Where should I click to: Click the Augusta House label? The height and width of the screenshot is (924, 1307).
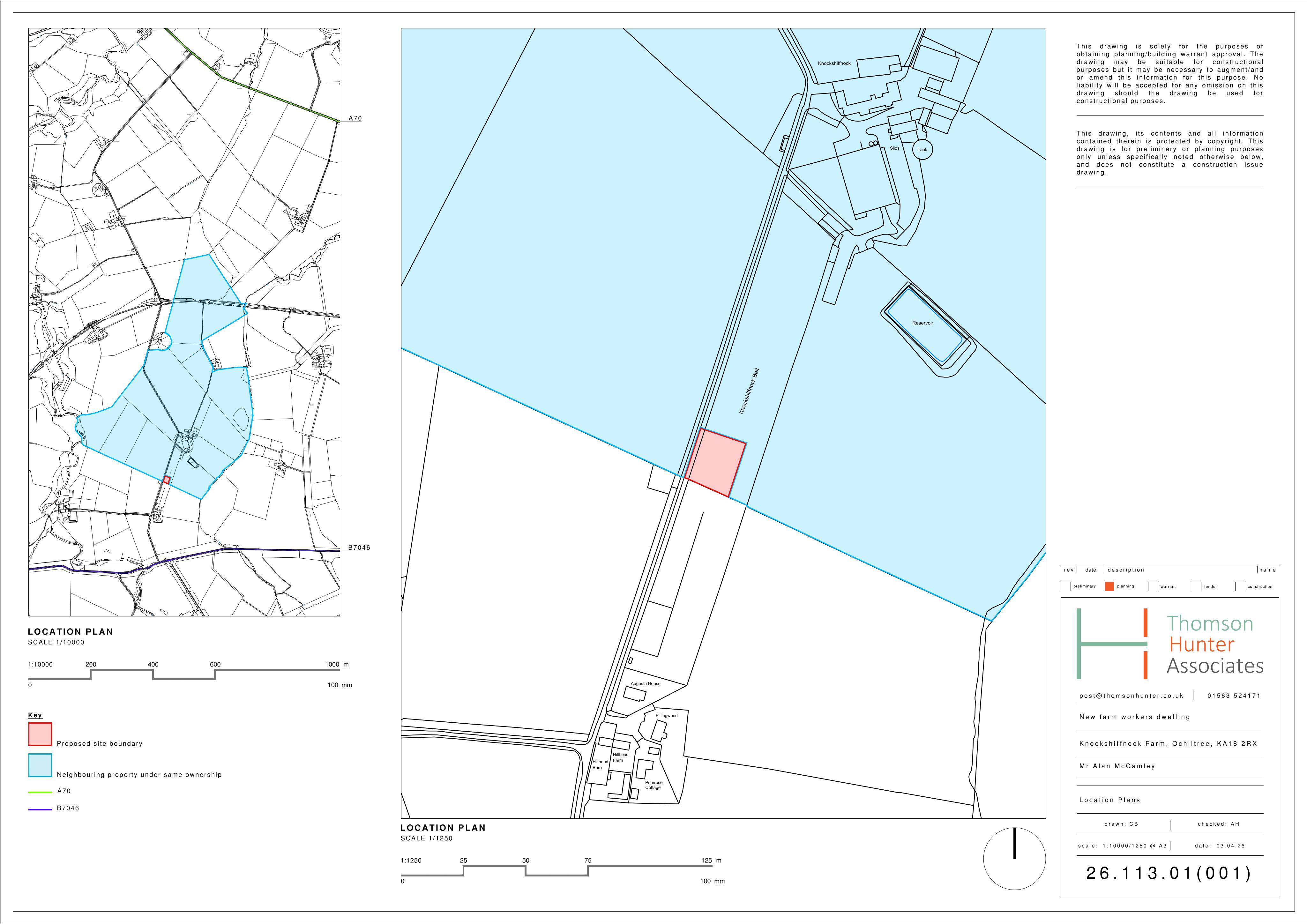(646, 683)
